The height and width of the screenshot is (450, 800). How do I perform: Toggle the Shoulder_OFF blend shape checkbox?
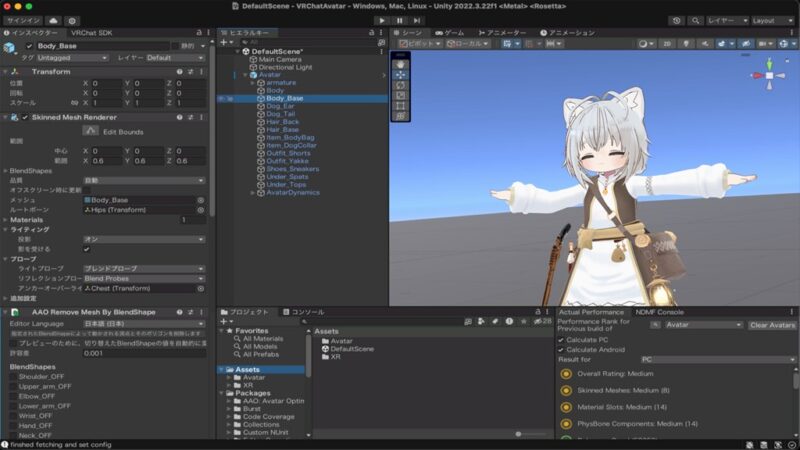click(12, 377)
